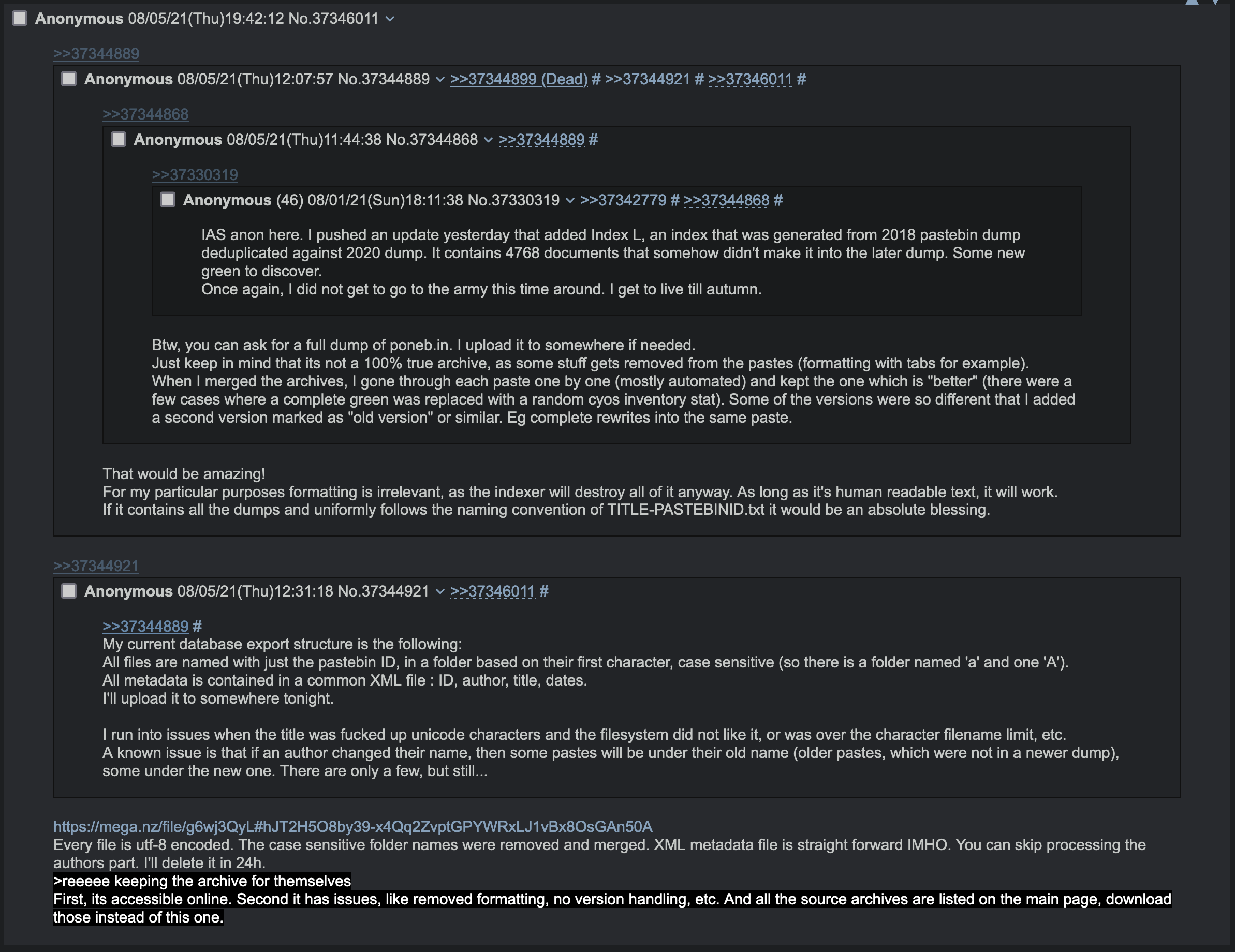This screenshot has width=1235, height=952.
Task: Open the post menu arrow after No.37346011
Action: [x=390, y=19]
